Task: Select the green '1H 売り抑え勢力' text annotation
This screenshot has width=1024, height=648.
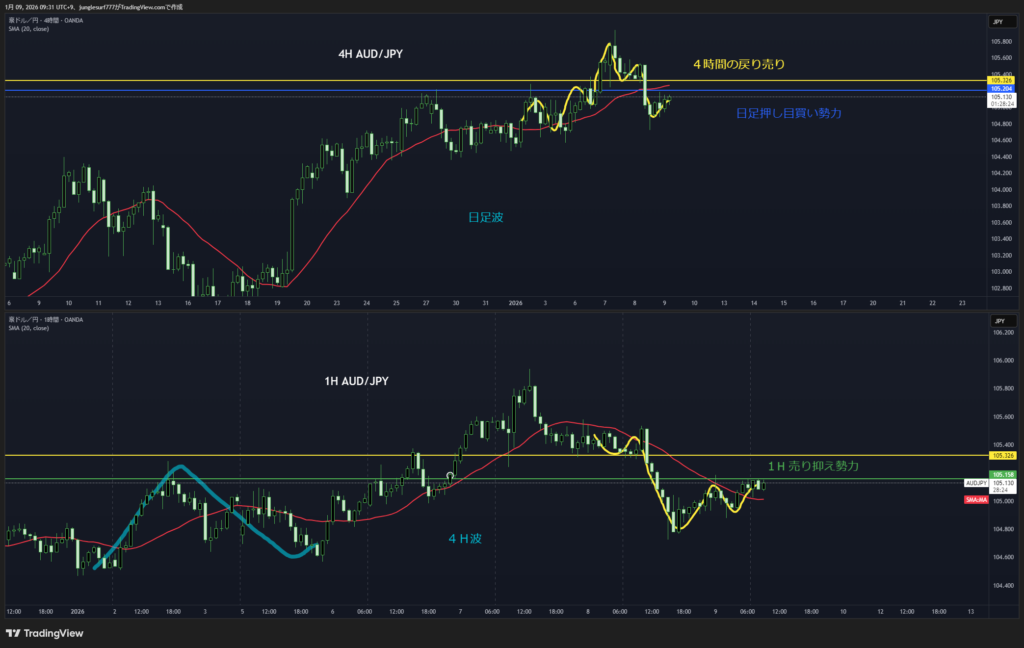Action: tap(813, 466)
